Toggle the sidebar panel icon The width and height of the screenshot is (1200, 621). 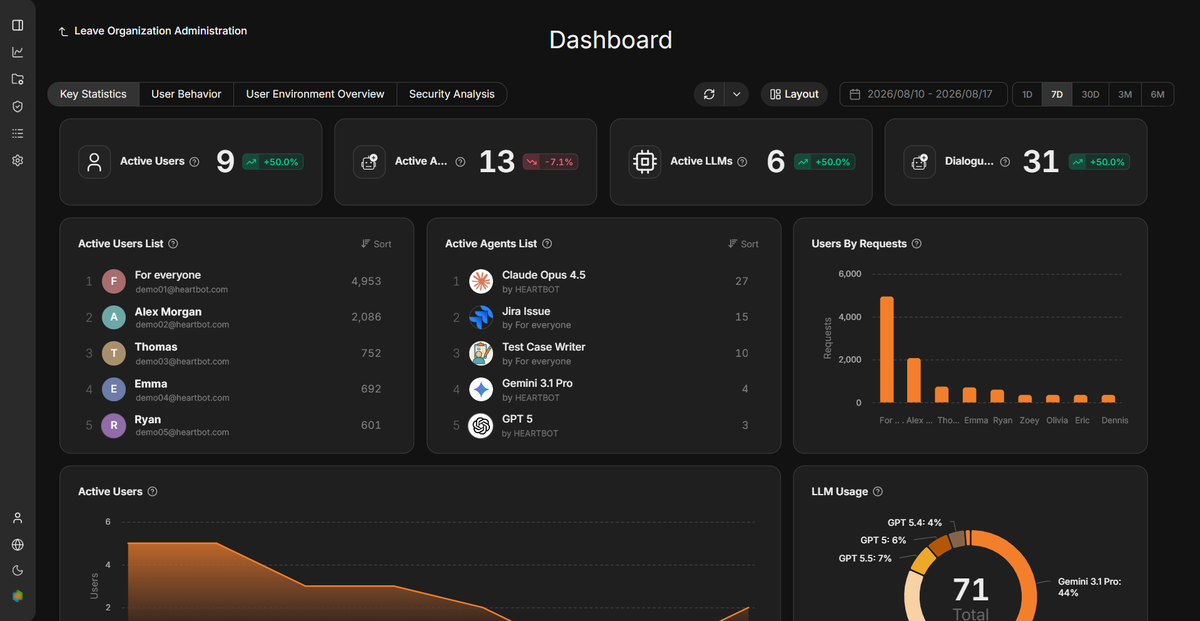[x=17, y=25]
